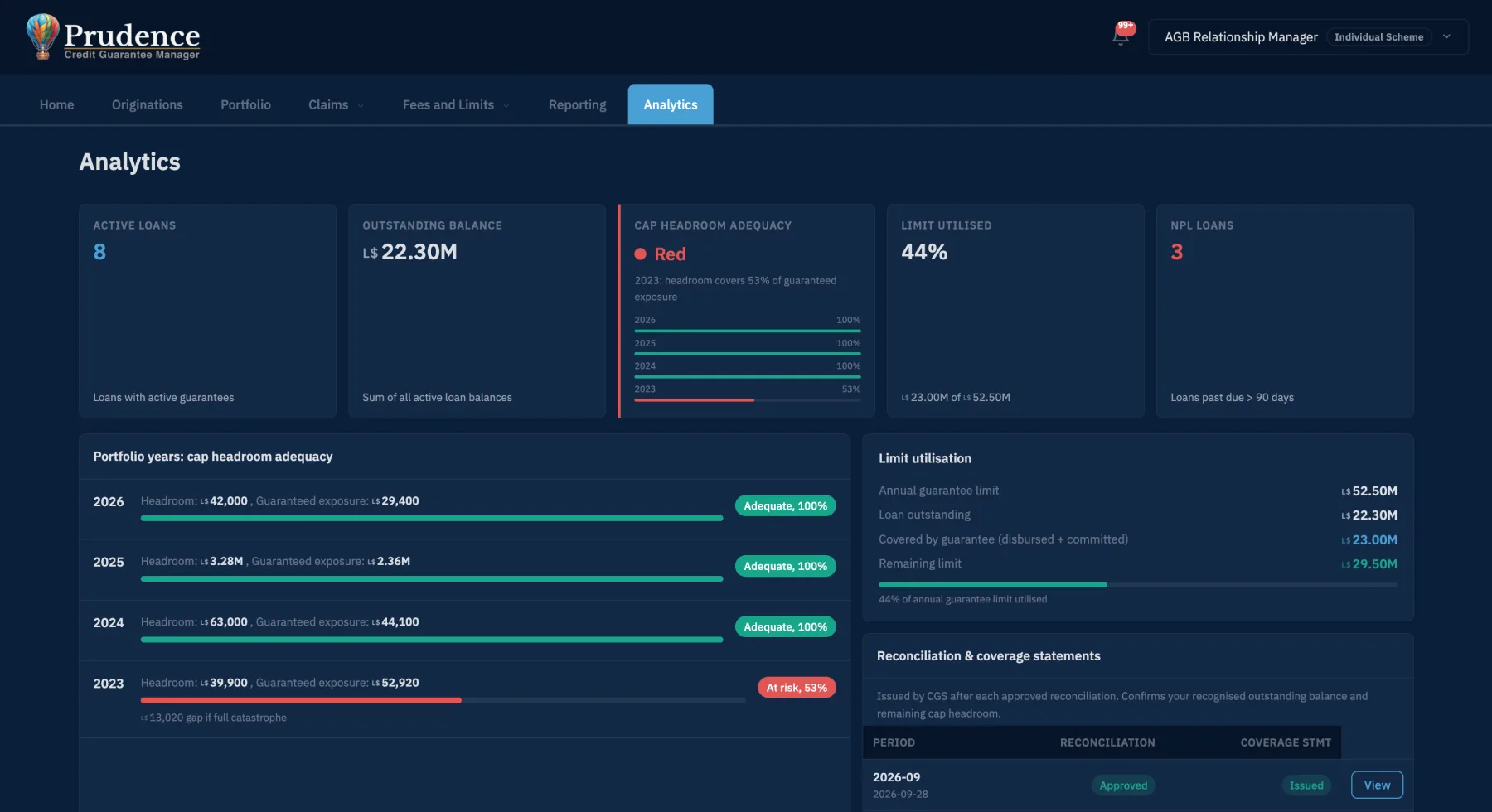Screen dimensions: 1492x812
Task: Open the notifications bell
Action: tap(1121, 36)
